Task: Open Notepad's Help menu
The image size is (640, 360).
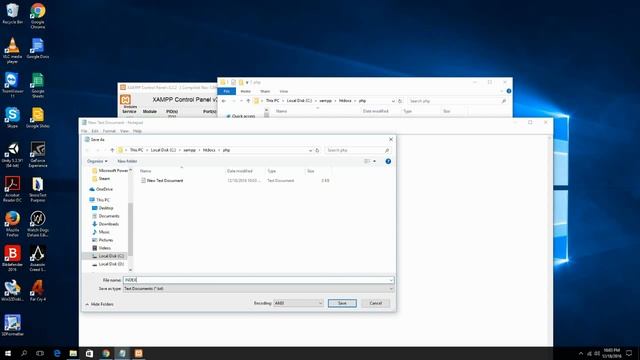Action: coord(137,131)
